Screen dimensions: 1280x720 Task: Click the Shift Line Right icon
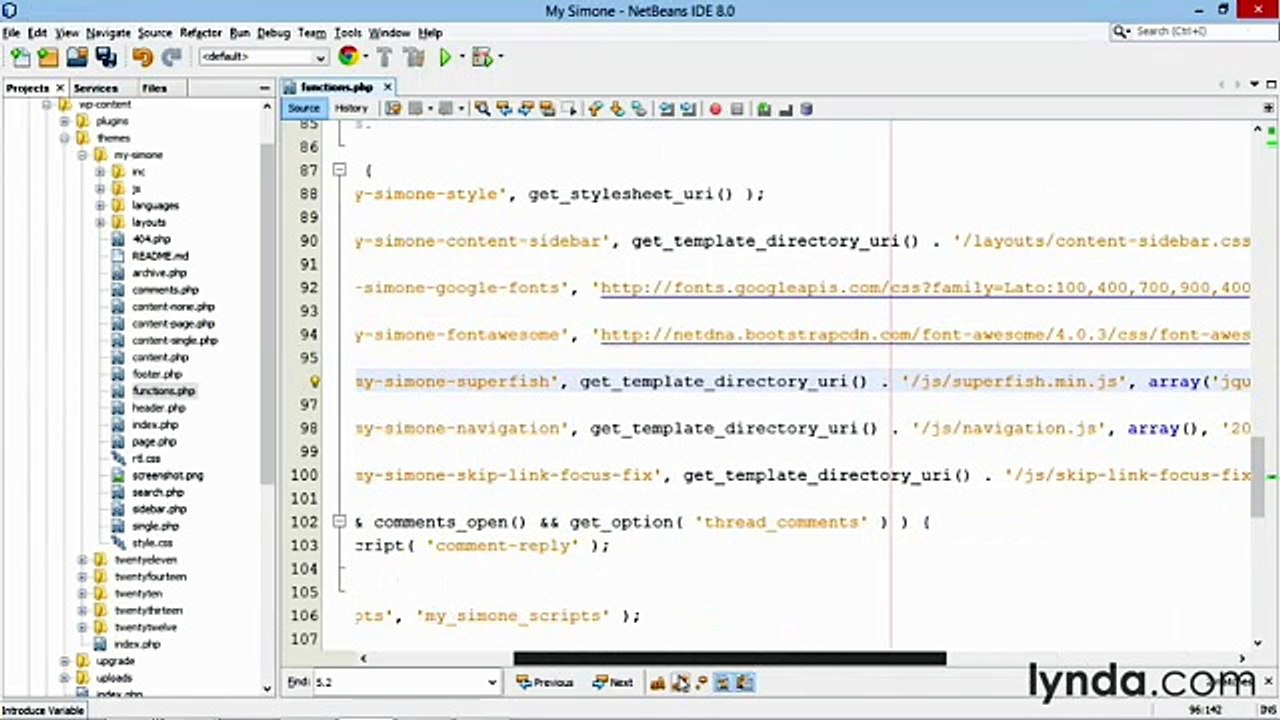(x=688, y=109)
